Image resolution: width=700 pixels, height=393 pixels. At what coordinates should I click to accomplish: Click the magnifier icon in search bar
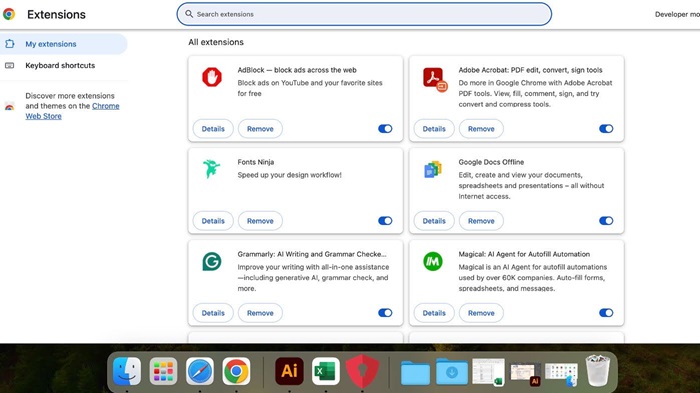[x=189, y=14]
